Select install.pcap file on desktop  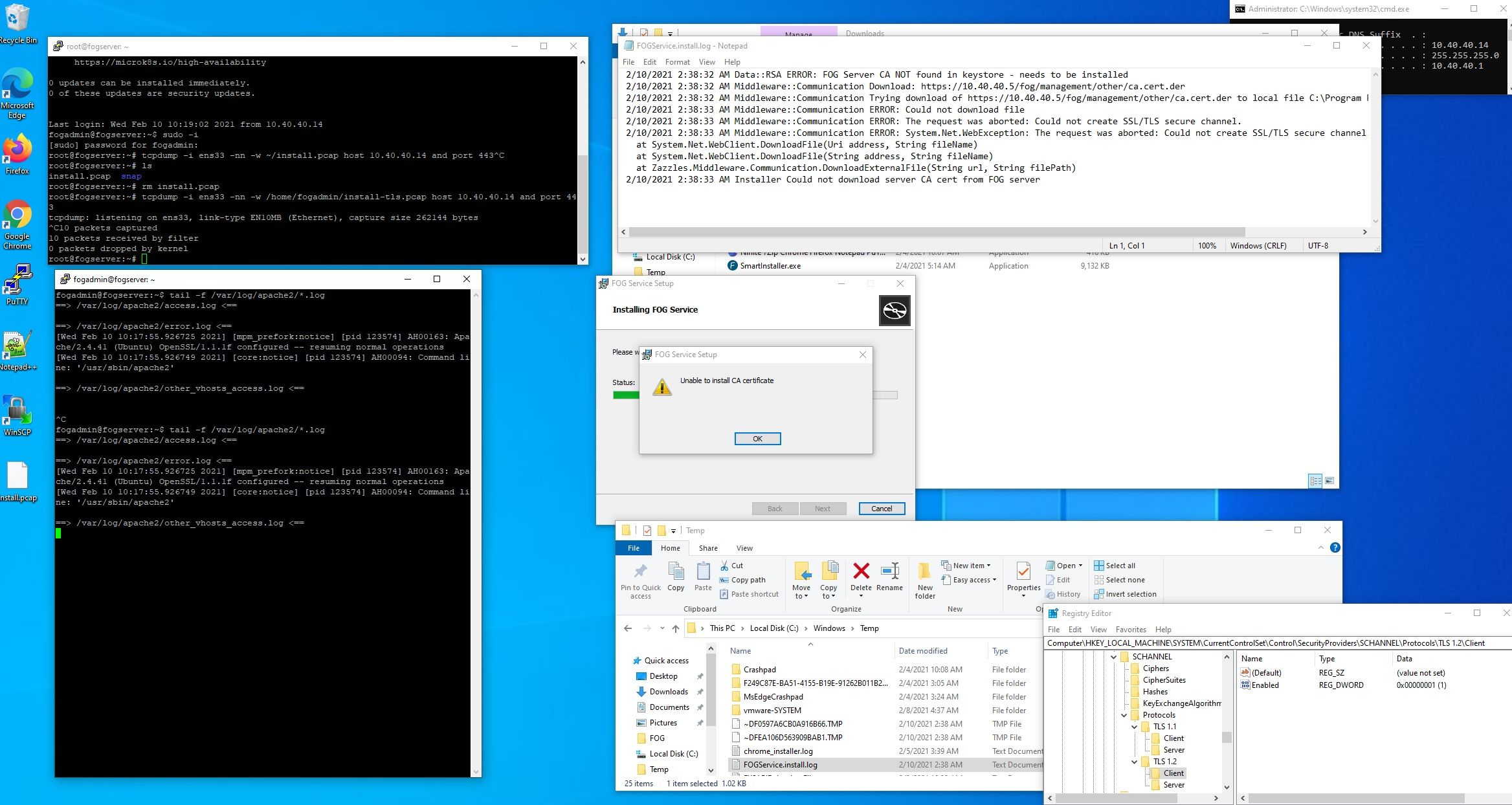click(x=17, y=482)
